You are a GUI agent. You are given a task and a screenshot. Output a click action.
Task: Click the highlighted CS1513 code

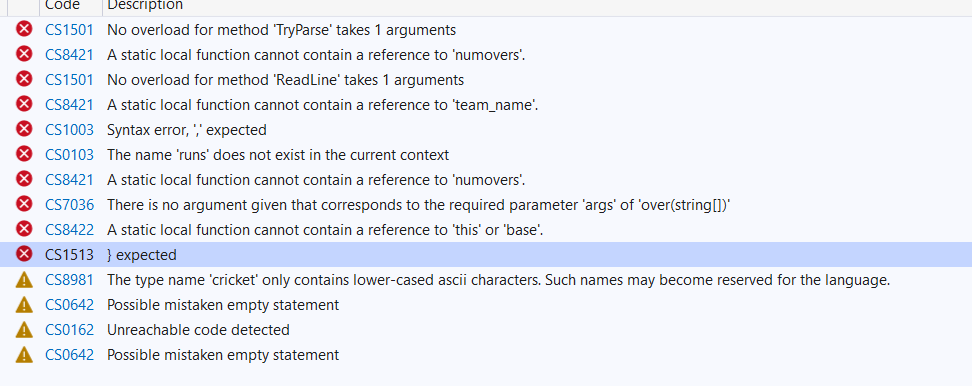coord(69,255)
